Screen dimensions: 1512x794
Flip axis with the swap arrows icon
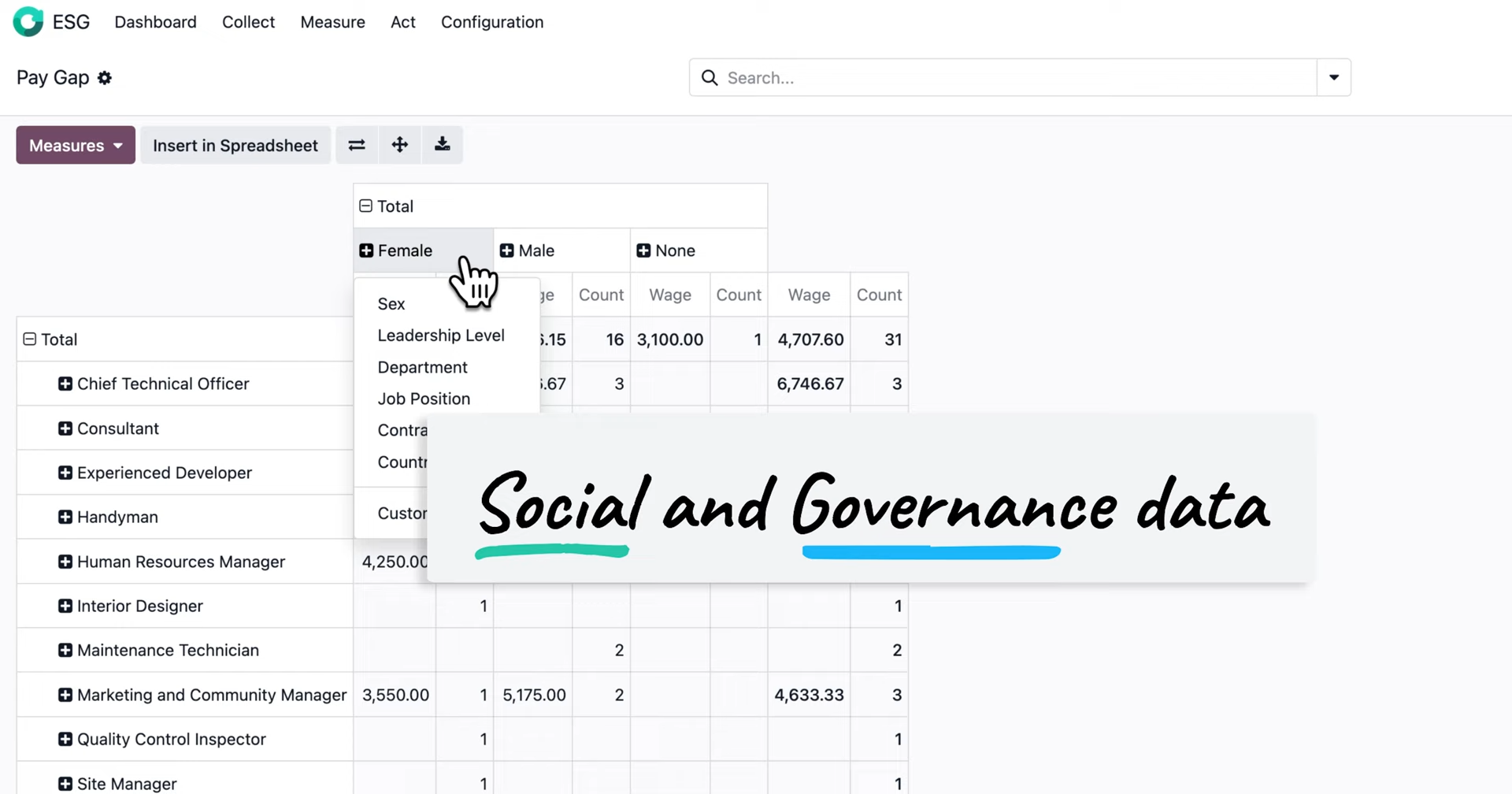(357, 145)
